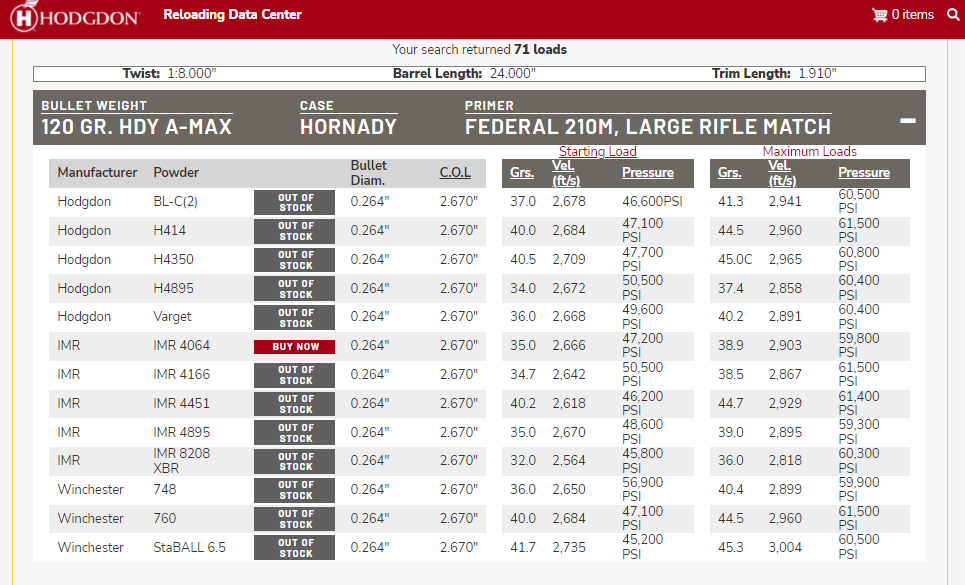The image size is (965, 585).
Task: Select the Winchester 760 powder name
Action: coord(164,519)
